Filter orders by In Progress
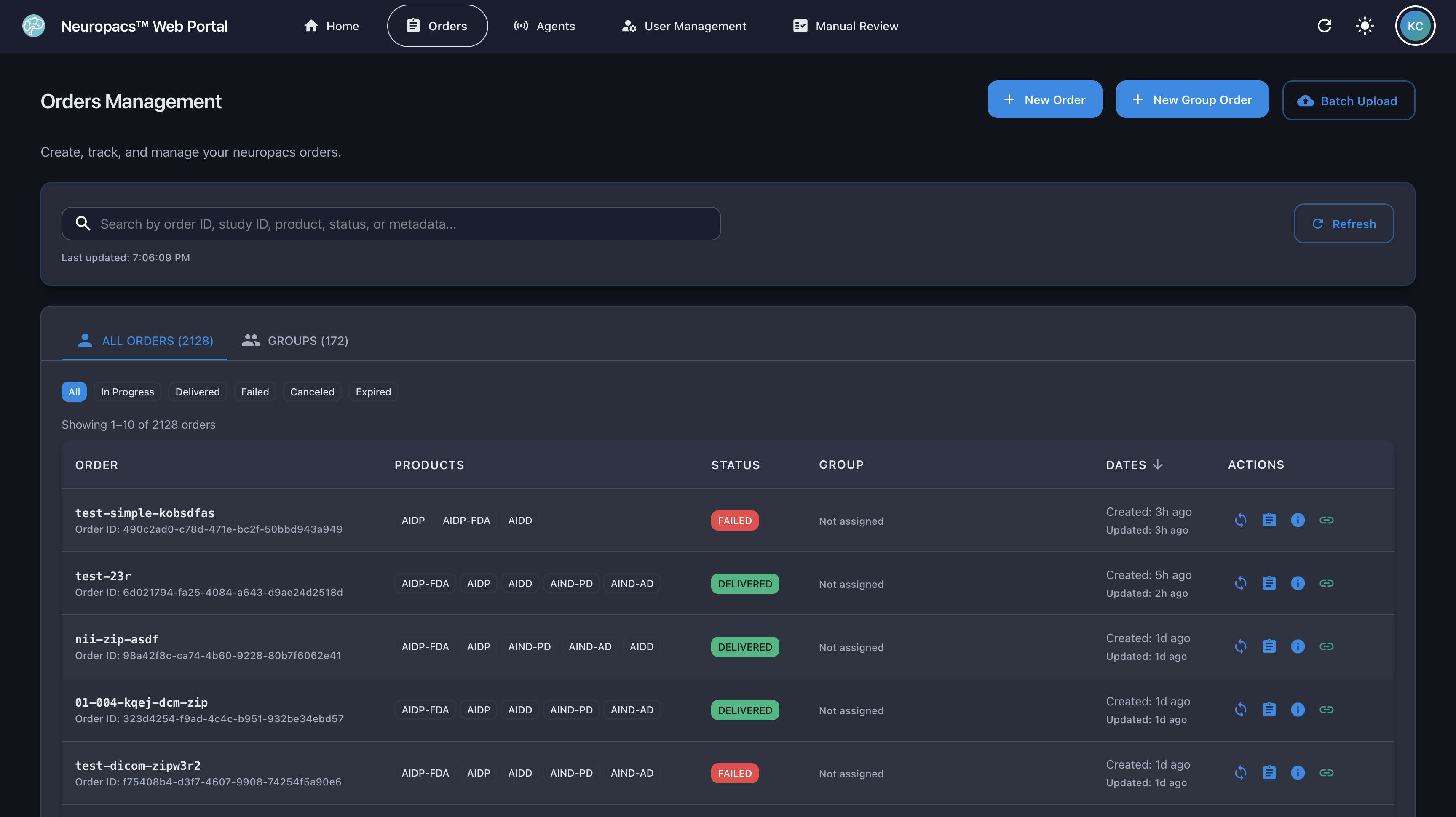The height and width of the screenshot is (817, 1456). pos(127,392)
